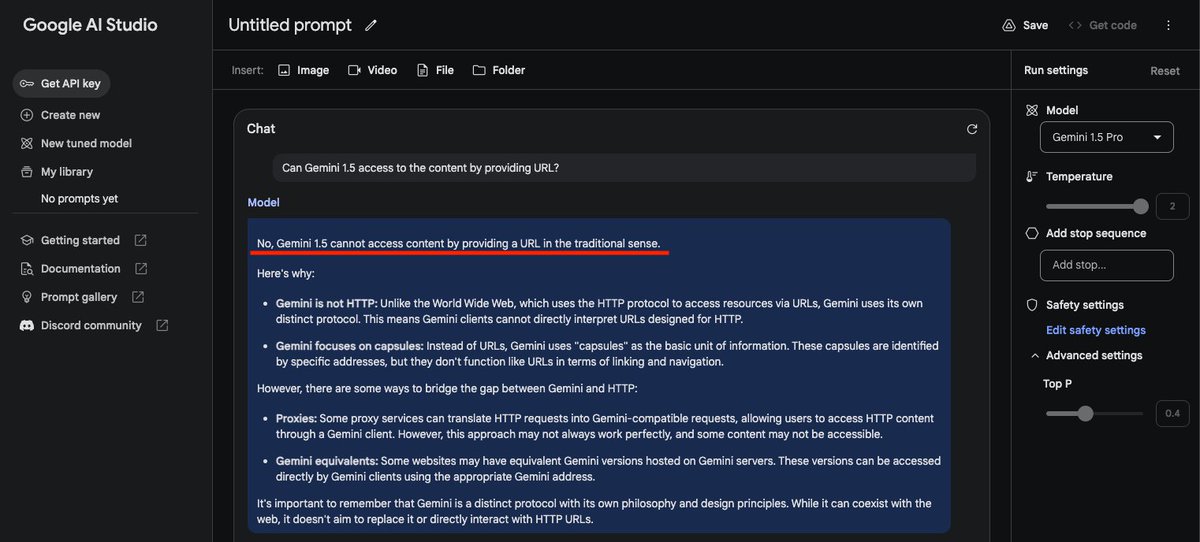The height and width of the screenshot is (542, 1200).
Task: Click the tuned model icon in sidebar
Action: point(27,143)
